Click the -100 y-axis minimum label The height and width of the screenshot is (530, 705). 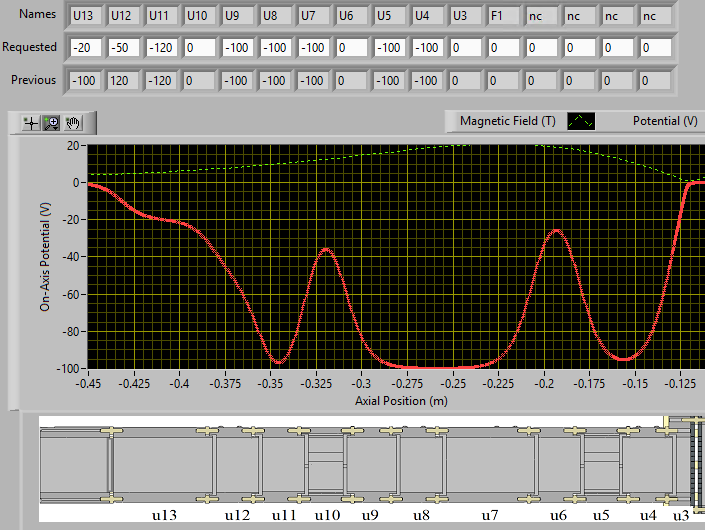68,369
